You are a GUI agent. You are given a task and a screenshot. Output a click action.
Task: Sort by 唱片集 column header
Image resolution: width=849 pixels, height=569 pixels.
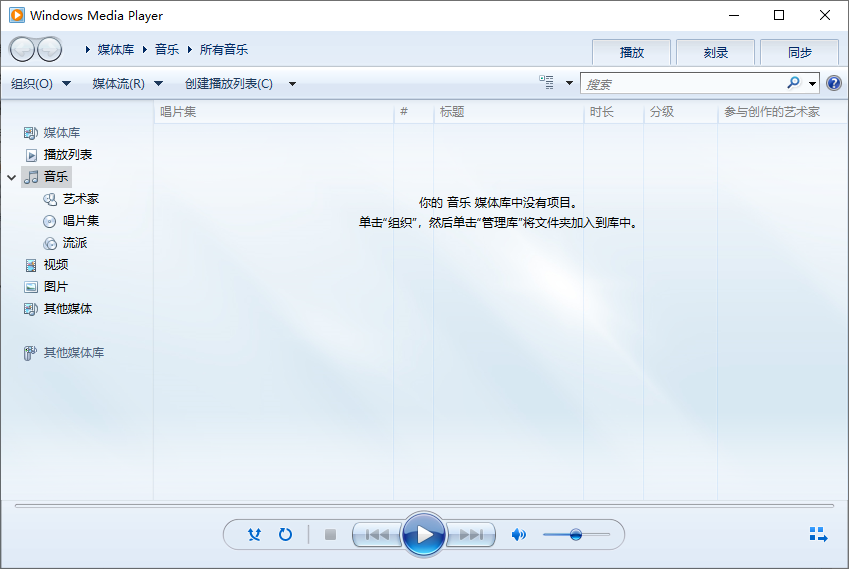tap(274, 112)
